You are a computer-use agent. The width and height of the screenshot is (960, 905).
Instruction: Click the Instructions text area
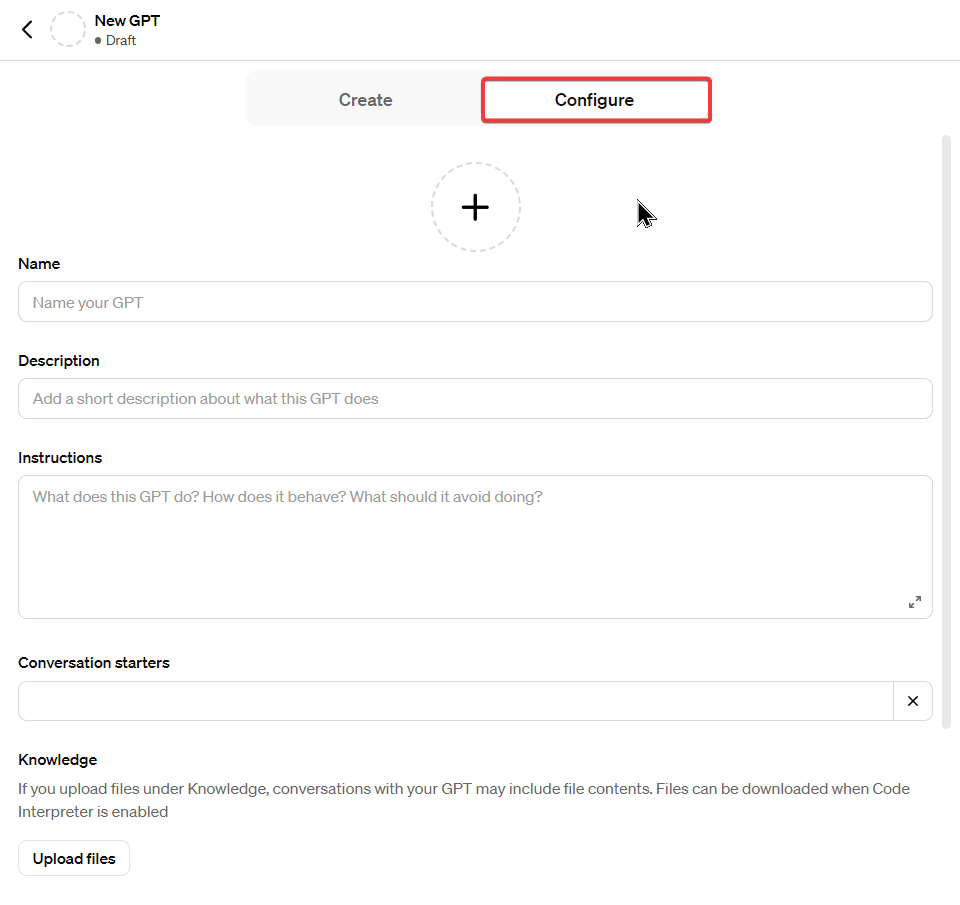coord(475,540)
